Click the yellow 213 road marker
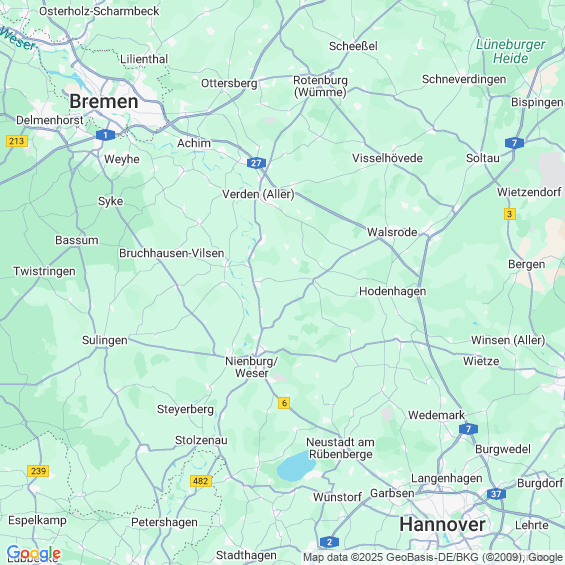This screenshot has width=565, height=565. [17, 141]
